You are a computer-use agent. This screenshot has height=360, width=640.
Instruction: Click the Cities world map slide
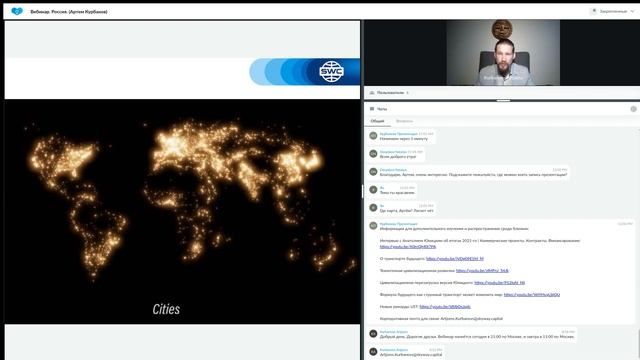[182, 212]
